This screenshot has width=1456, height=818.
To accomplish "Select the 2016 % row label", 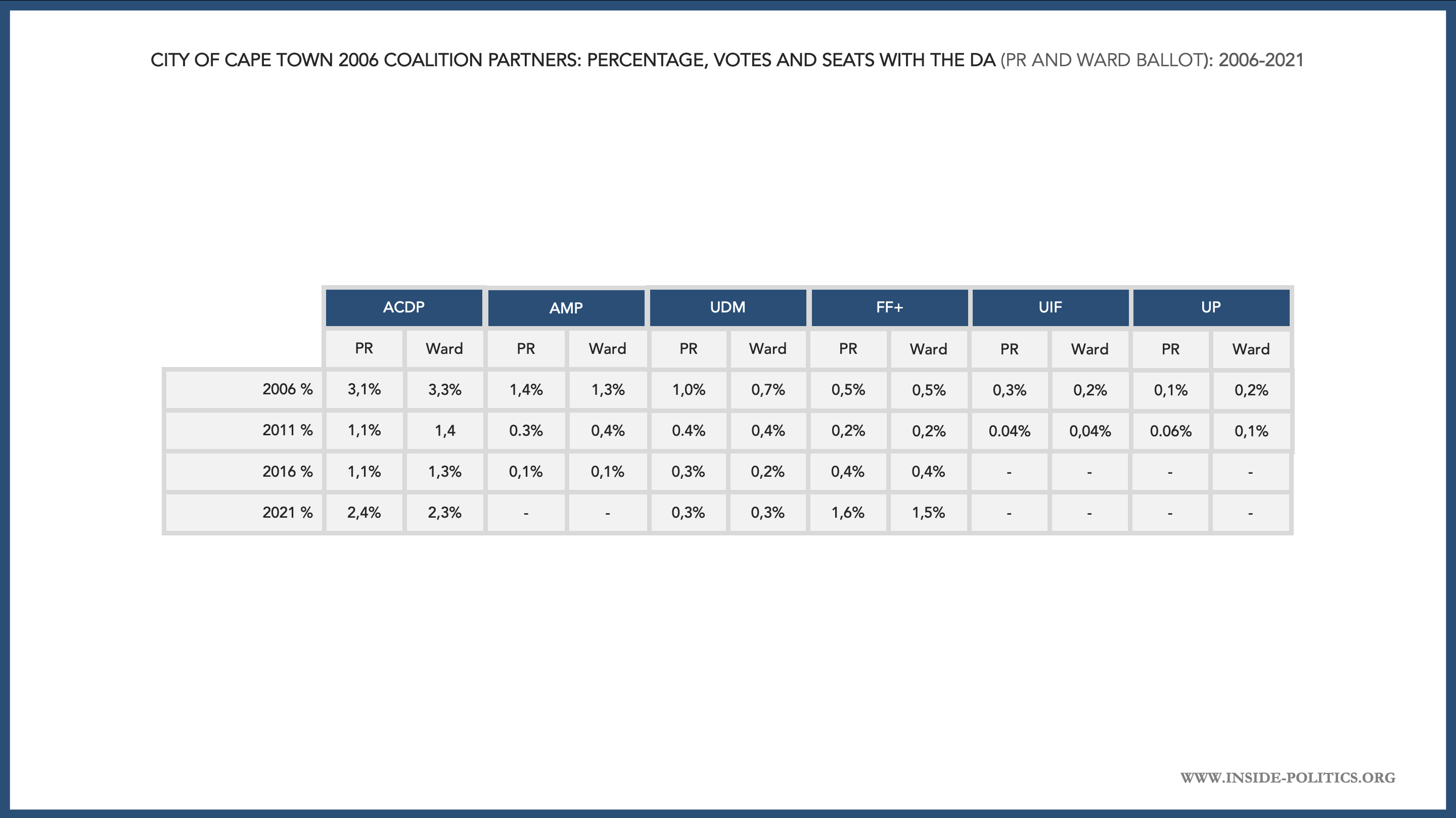I will tap(287, 472).
